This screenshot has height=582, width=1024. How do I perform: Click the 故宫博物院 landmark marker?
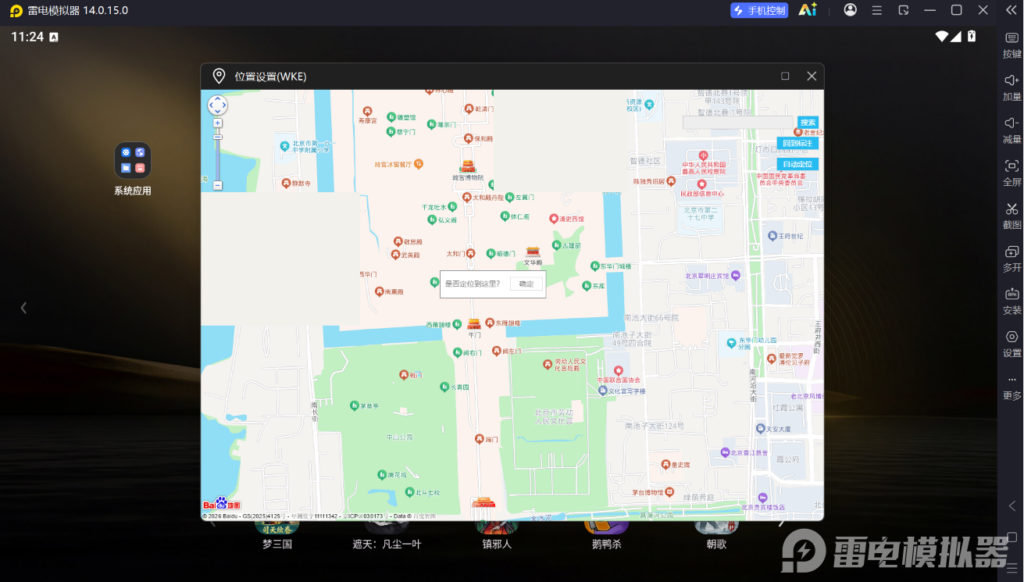coord(468,169)
